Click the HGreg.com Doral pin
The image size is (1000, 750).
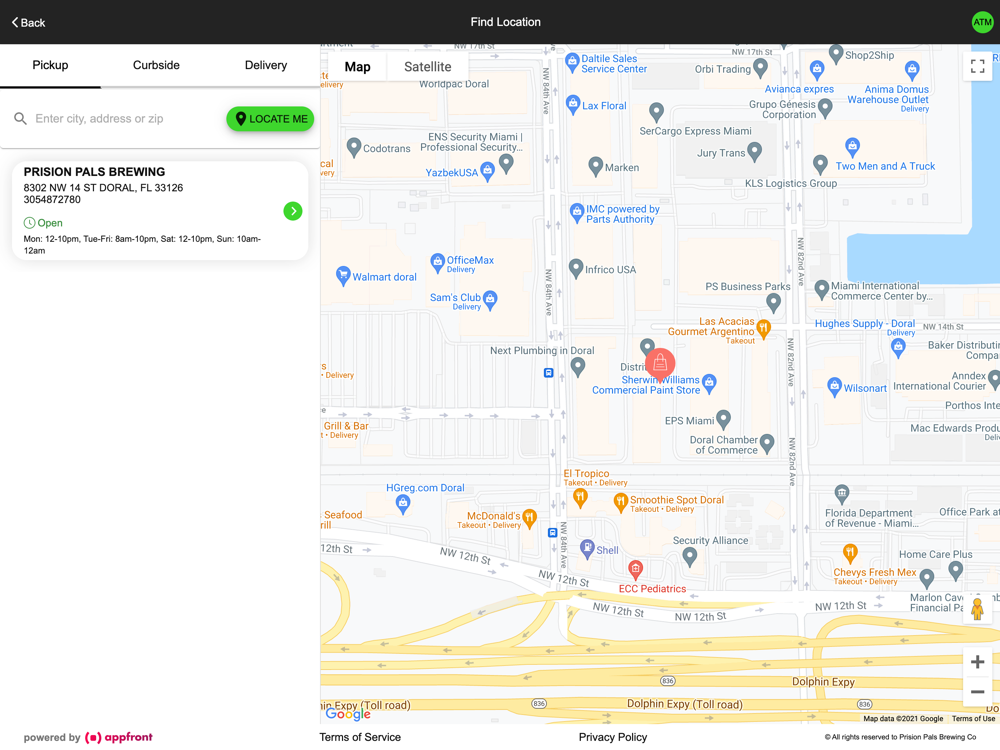(x=402, y=504)
